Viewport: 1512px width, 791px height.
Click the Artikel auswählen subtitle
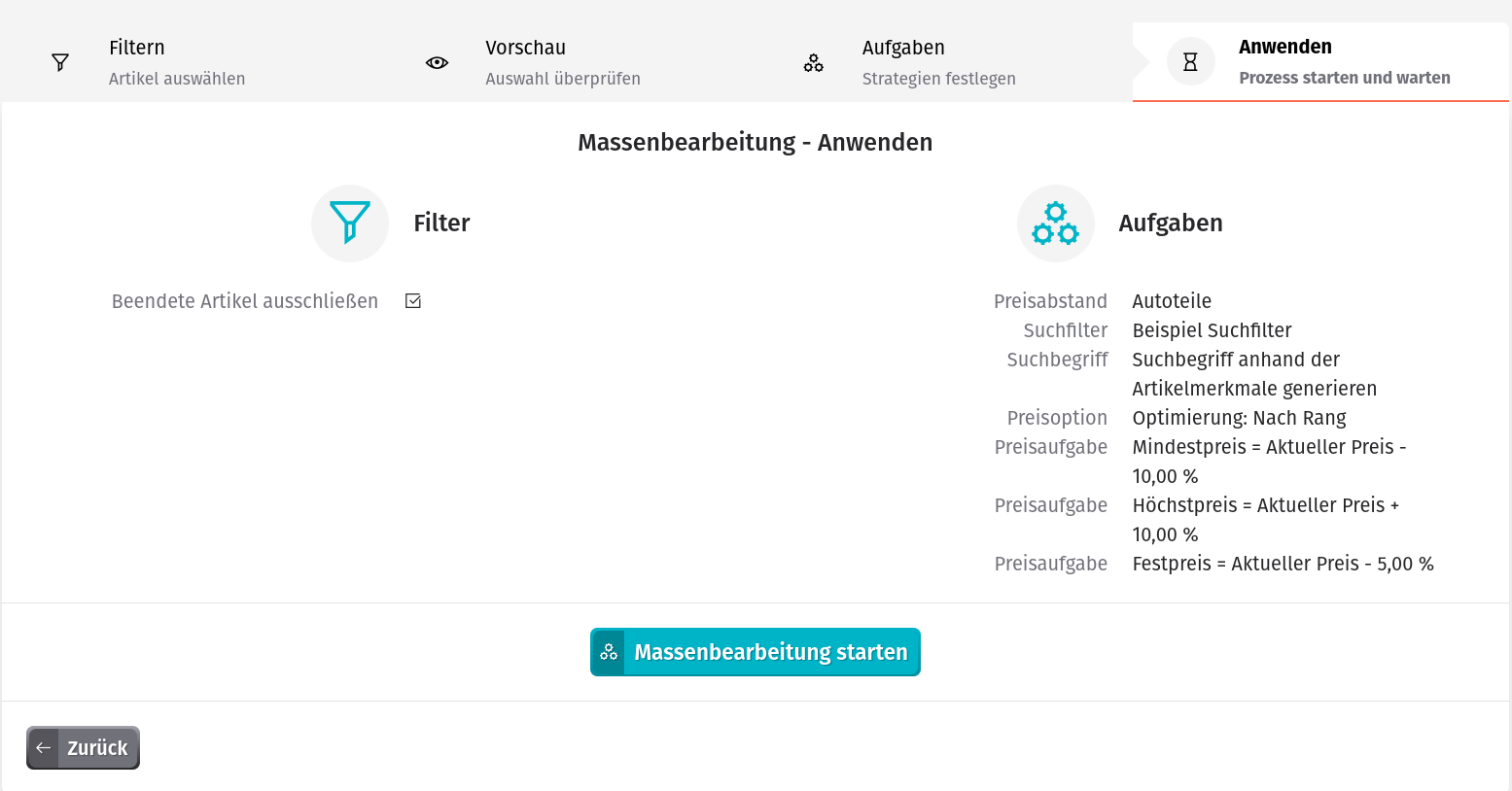[177, 79]
